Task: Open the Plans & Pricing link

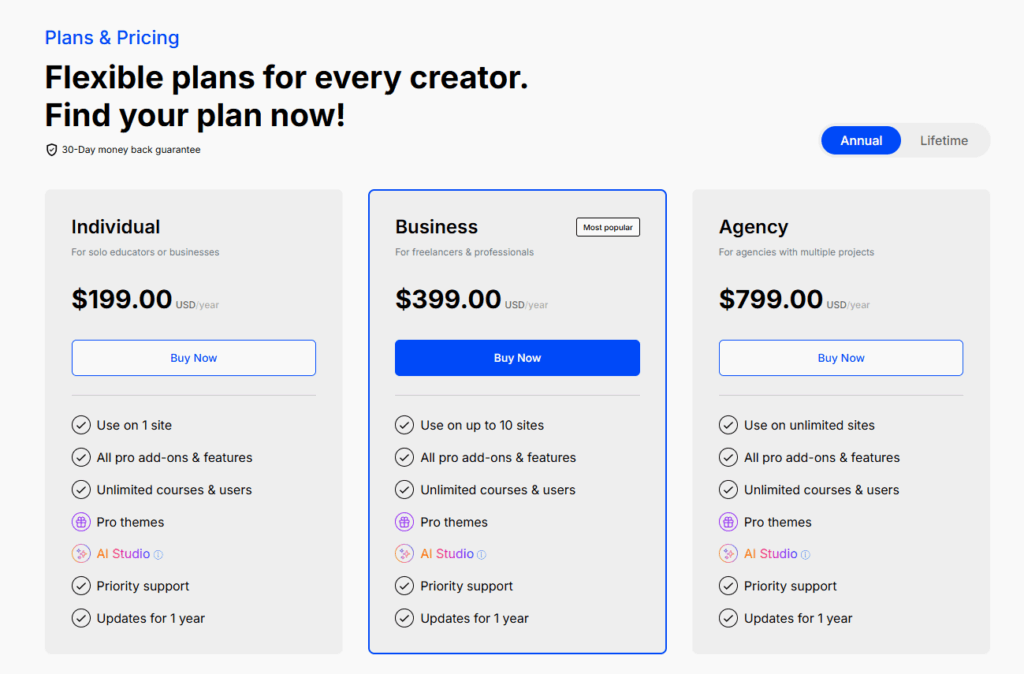Action: (112, 38)
